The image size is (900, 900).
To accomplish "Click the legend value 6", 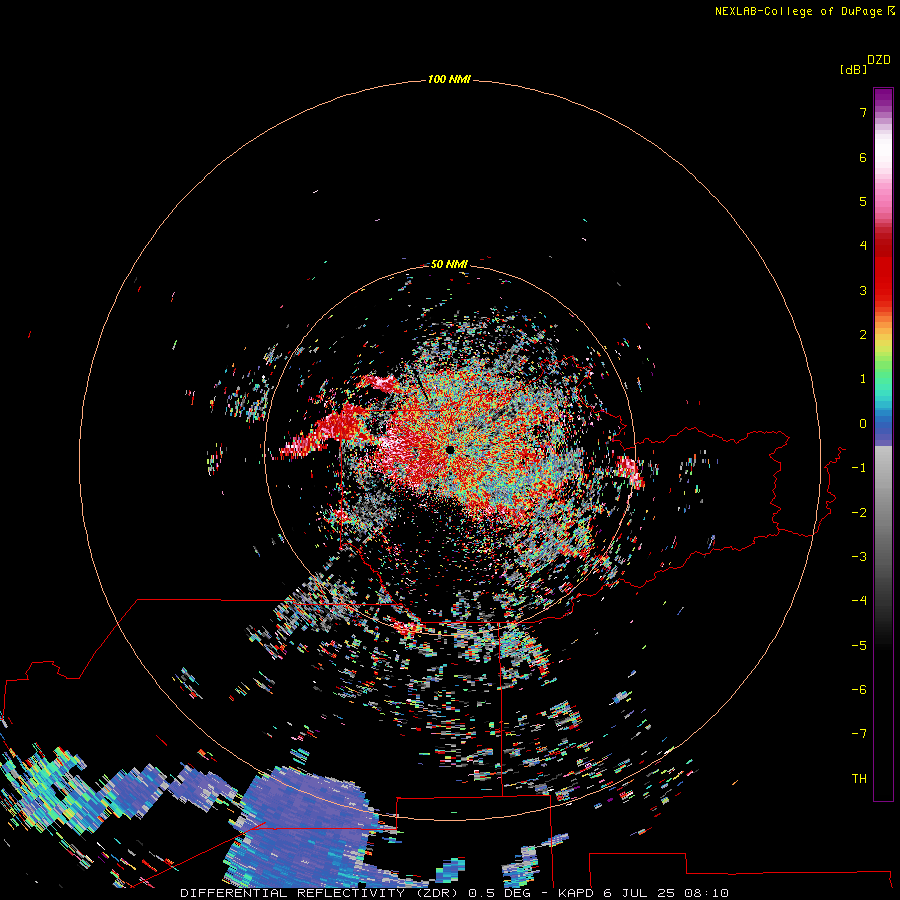I will 863,157.
